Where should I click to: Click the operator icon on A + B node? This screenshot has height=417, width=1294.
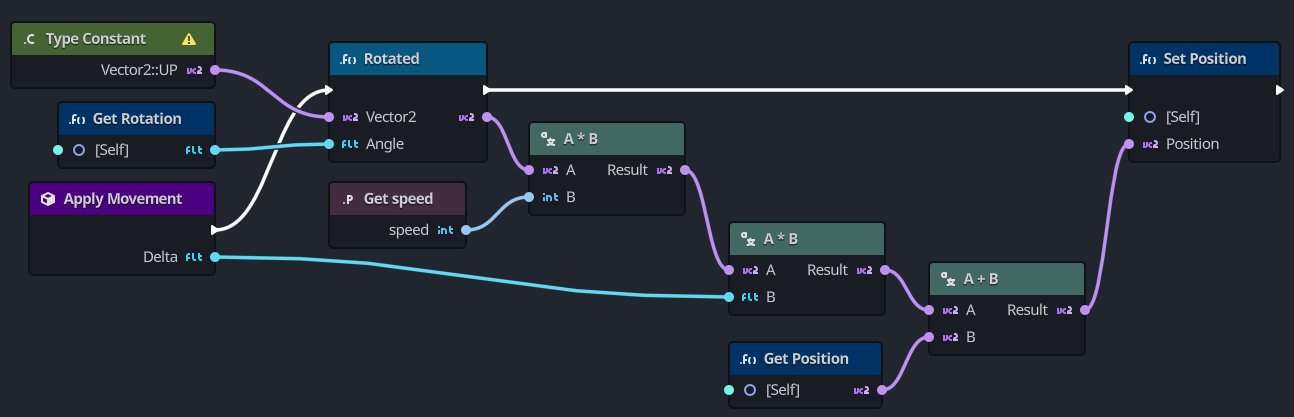pyautogui.click(x=948, y=279)
